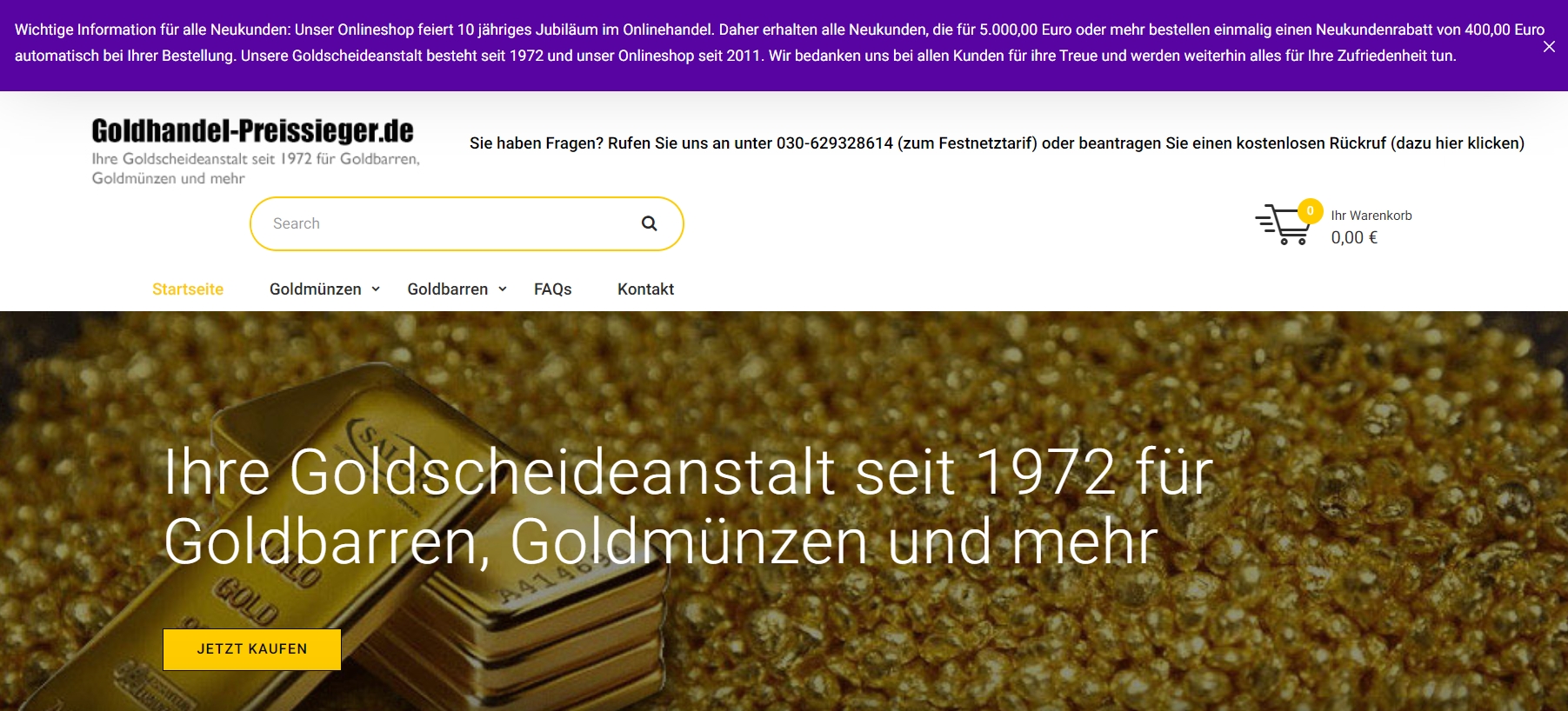Viewport: 1568px width, 711px height.
Task: Go to the Kontakt page
Action: tap(645, 289)
